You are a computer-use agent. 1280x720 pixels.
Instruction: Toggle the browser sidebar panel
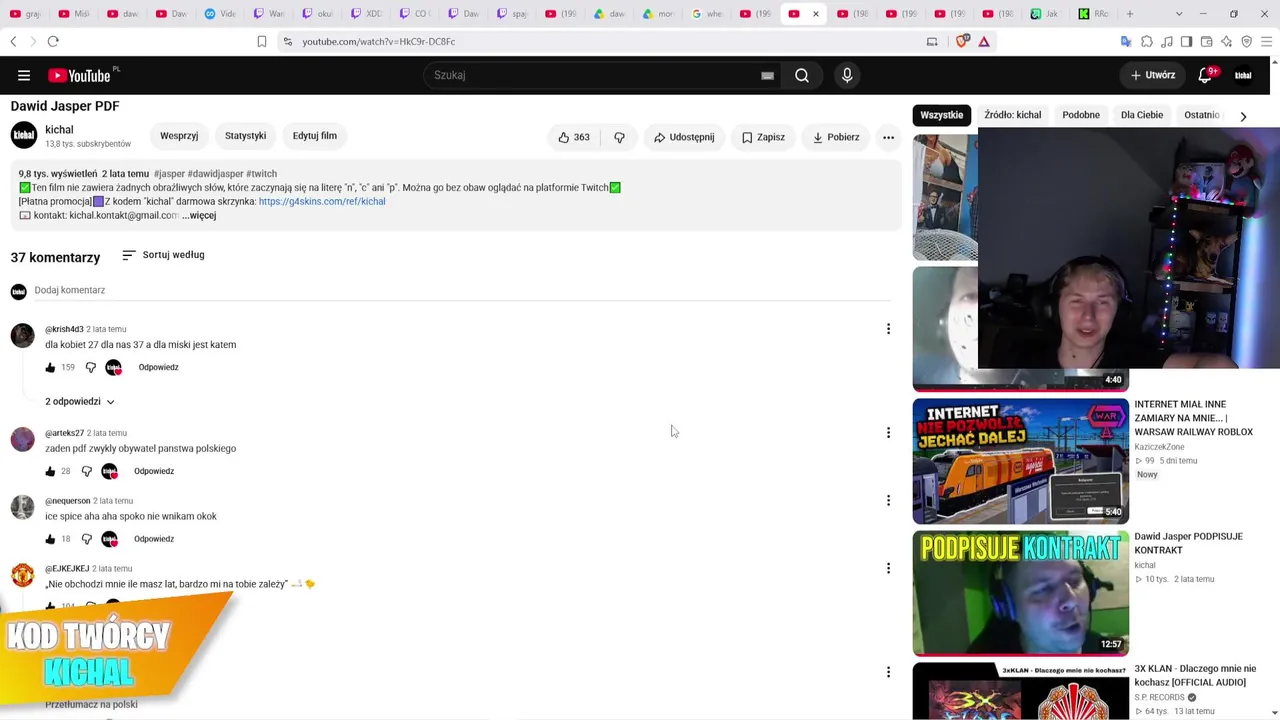[1187, 41]
